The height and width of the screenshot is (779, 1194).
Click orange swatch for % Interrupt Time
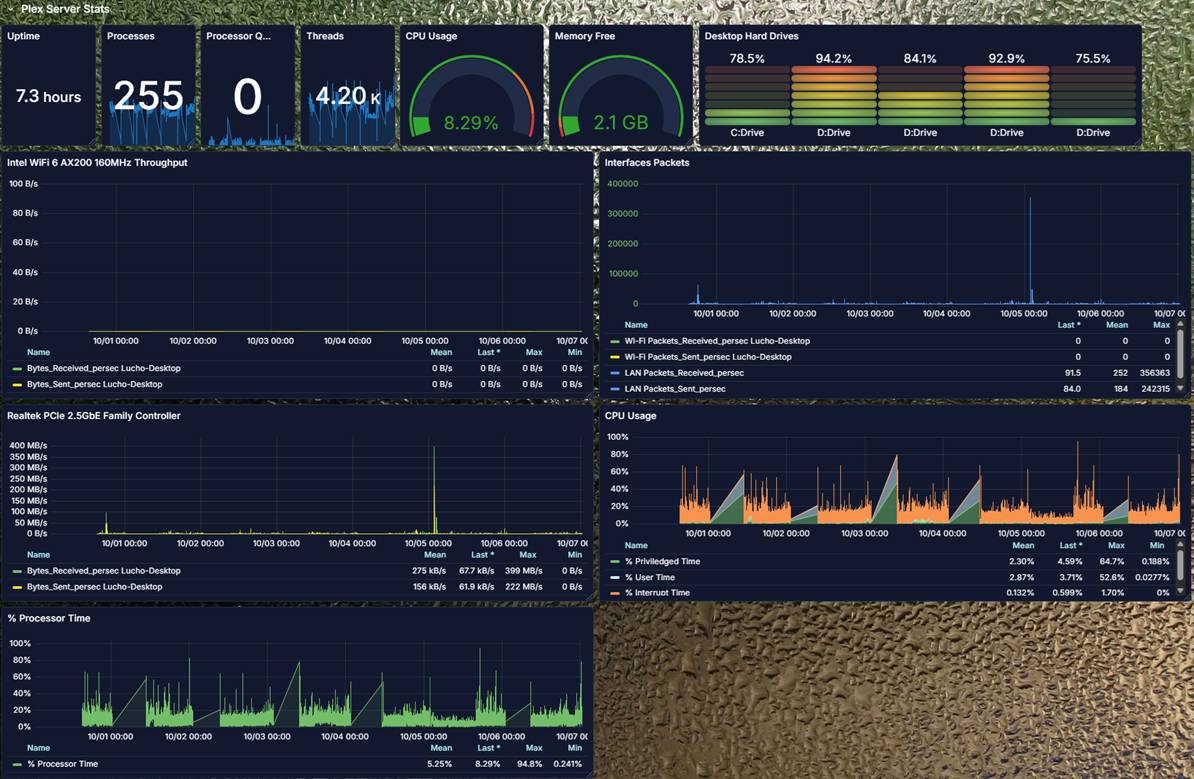coord(615,593)
